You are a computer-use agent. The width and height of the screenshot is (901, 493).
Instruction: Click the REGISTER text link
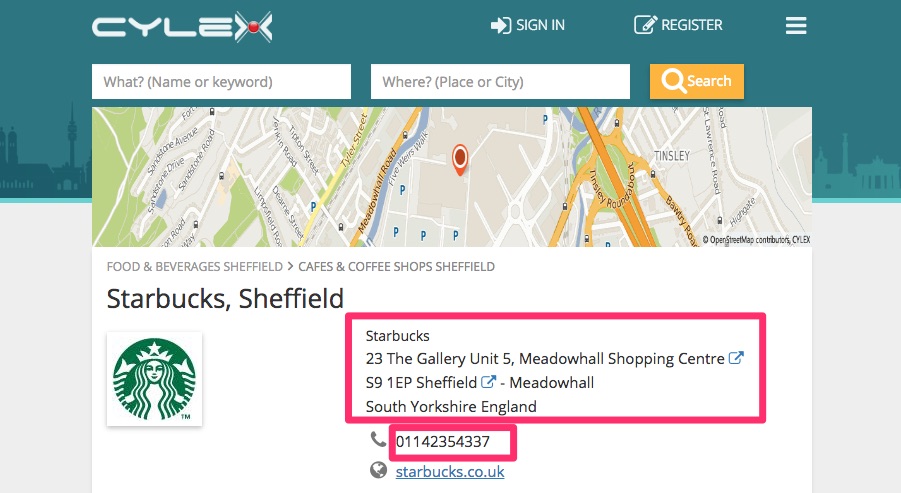692,25
